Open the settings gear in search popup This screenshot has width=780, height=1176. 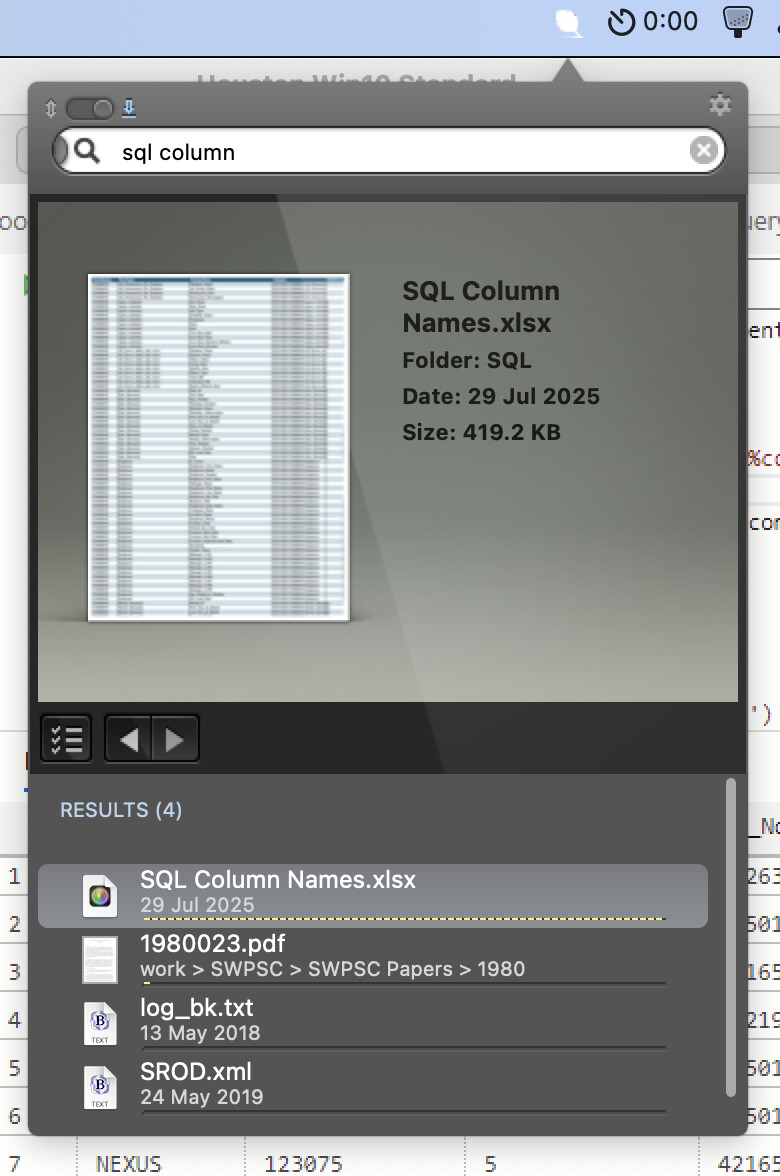[x=720, y=105]
